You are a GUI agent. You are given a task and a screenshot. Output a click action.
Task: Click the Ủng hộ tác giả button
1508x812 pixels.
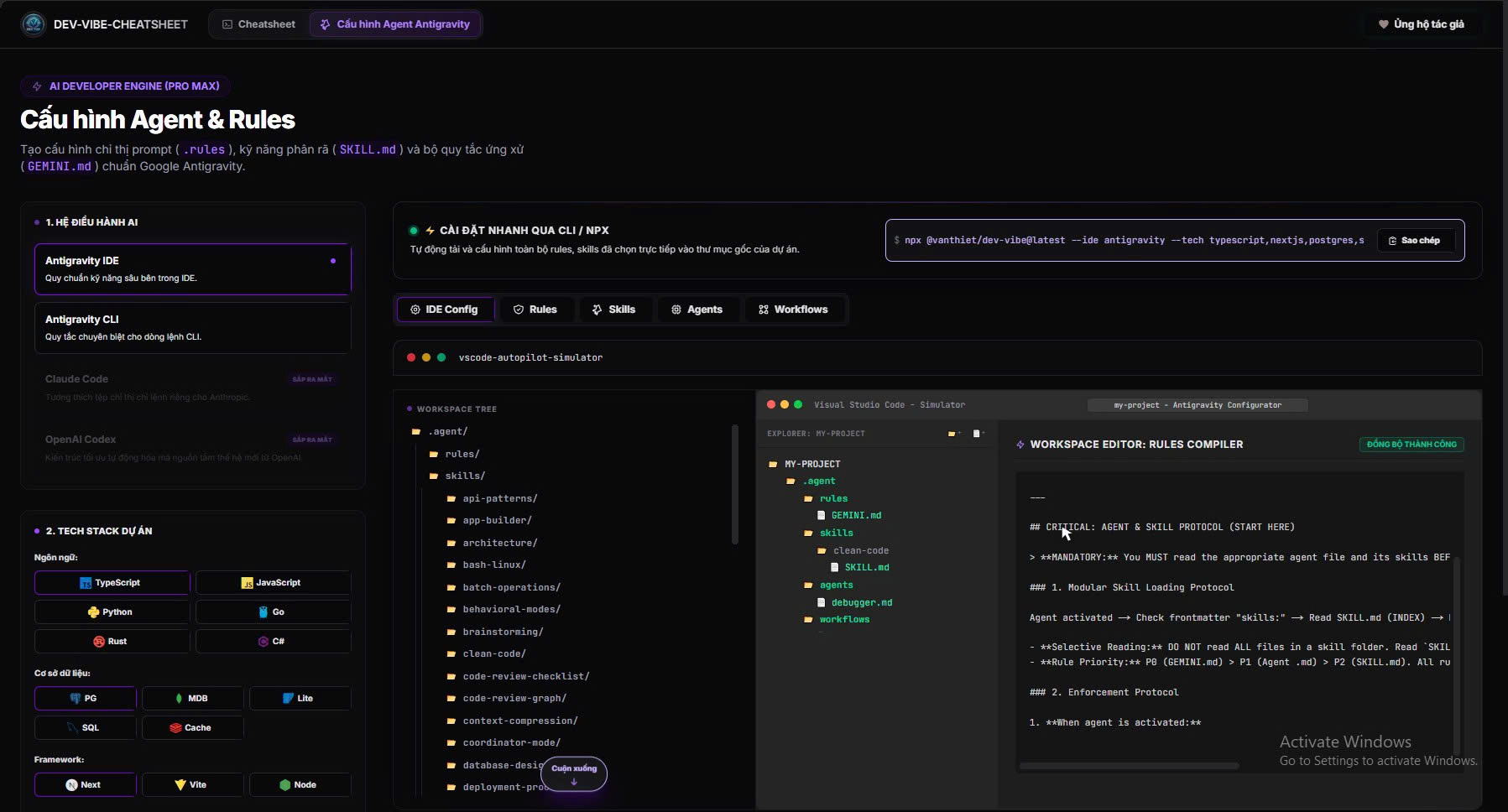pyautogui.click(x=1421, y=24)
